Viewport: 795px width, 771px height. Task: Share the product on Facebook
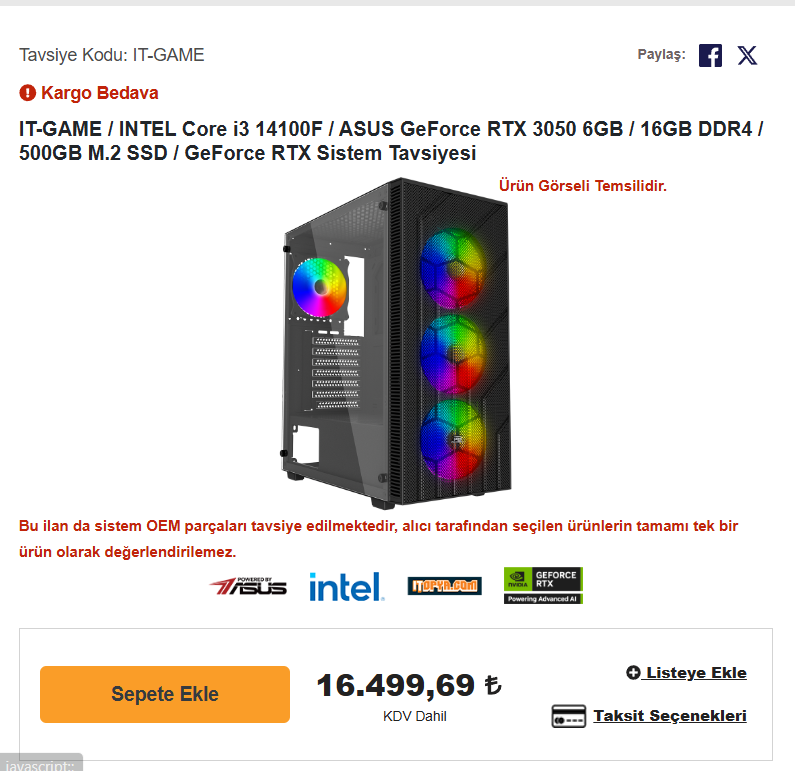710,55
